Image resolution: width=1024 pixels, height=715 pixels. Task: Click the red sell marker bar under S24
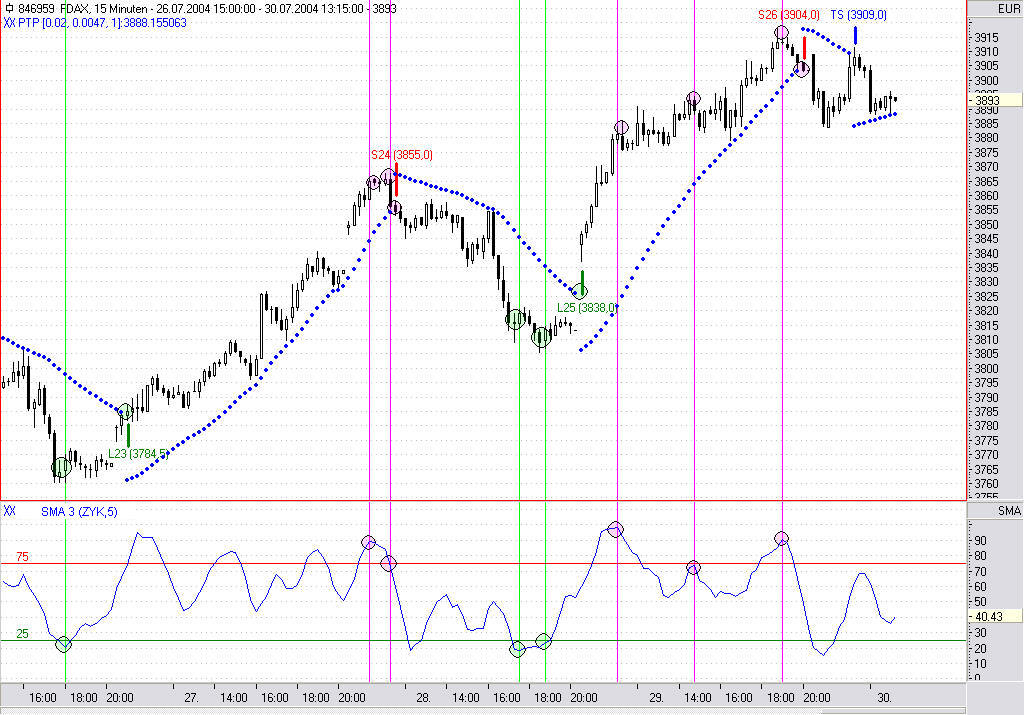(396, 179)
